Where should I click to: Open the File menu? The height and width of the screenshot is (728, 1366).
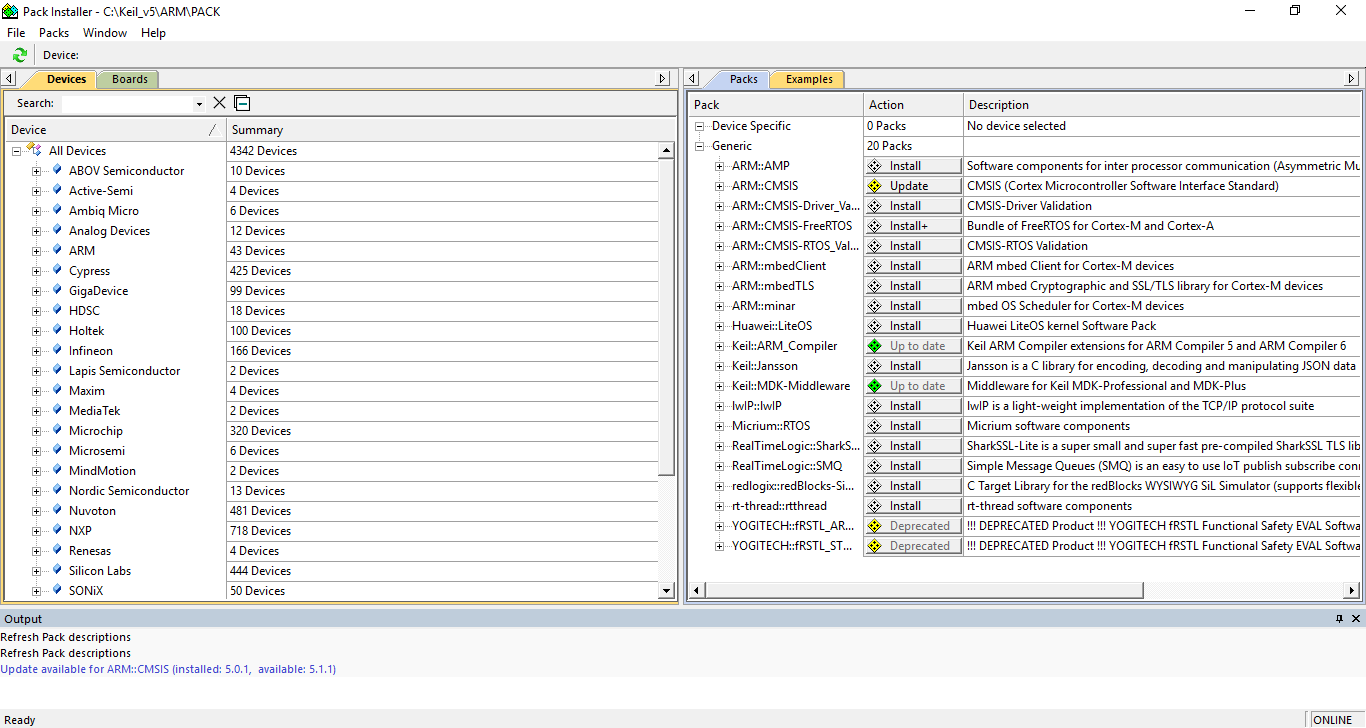pos(16,33)
